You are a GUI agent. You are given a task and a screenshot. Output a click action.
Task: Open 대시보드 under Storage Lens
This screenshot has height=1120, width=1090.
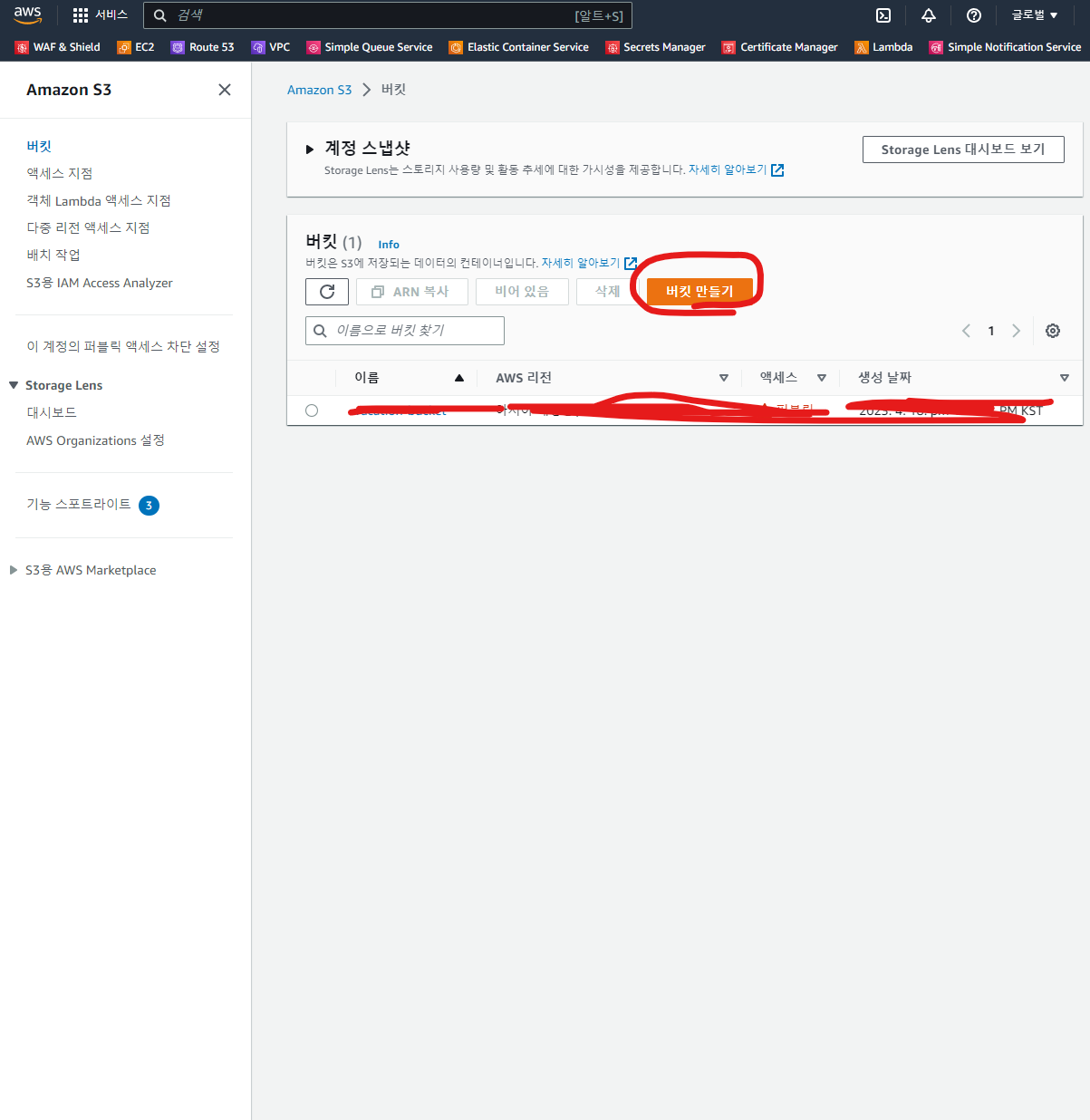click(52, 412)
